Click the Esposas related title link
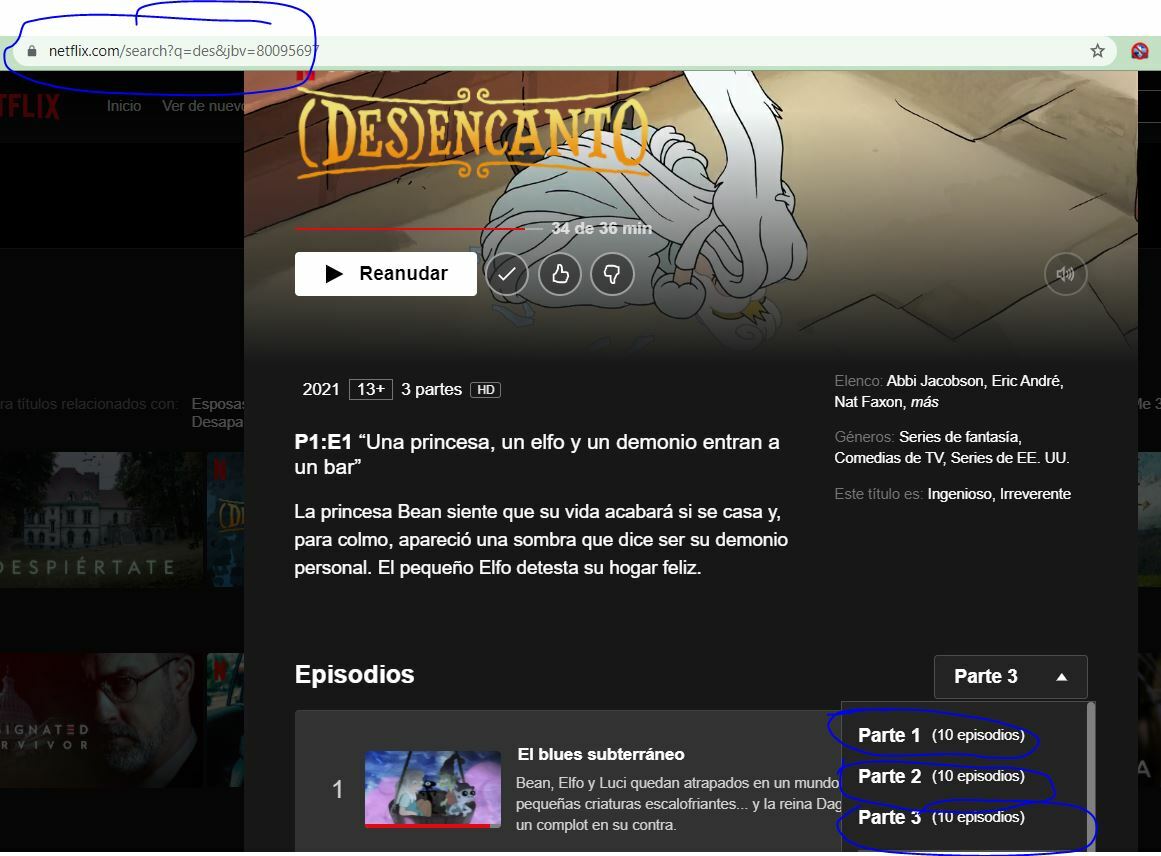This screenshot has width=1161, height=856. (218, 404)
